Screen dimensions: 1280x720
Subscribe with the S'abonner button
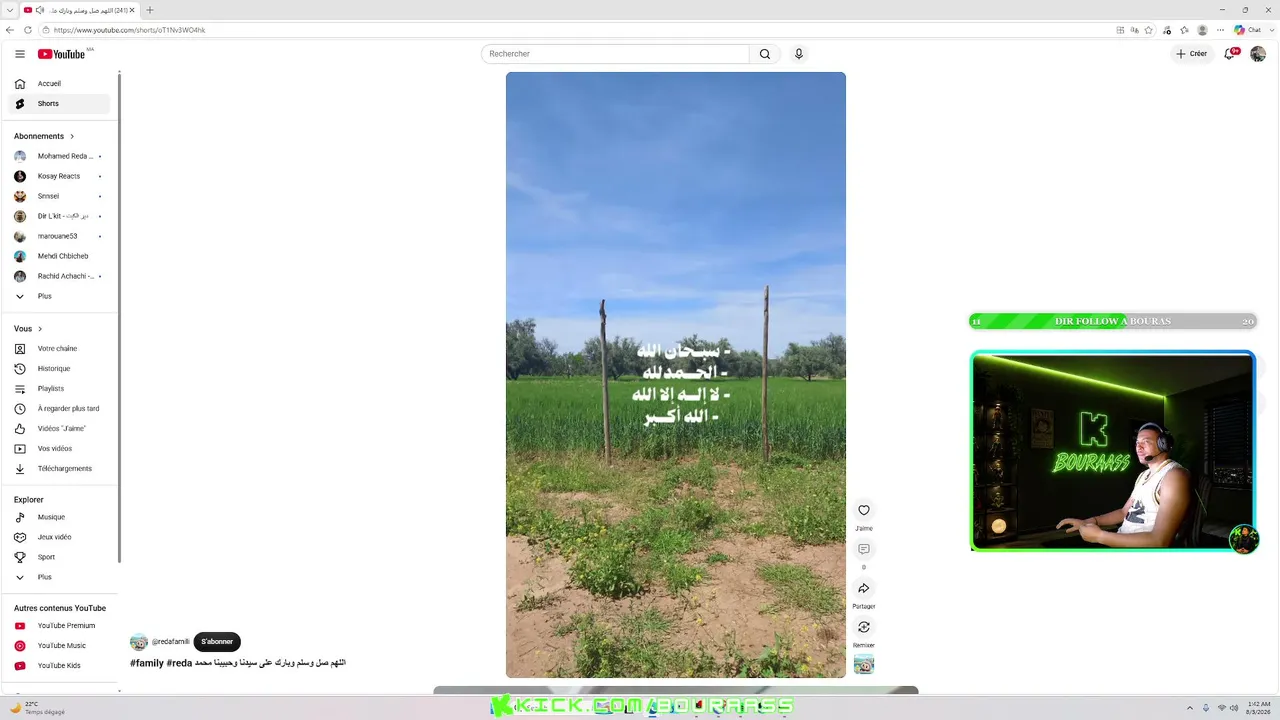coord(217,642)
